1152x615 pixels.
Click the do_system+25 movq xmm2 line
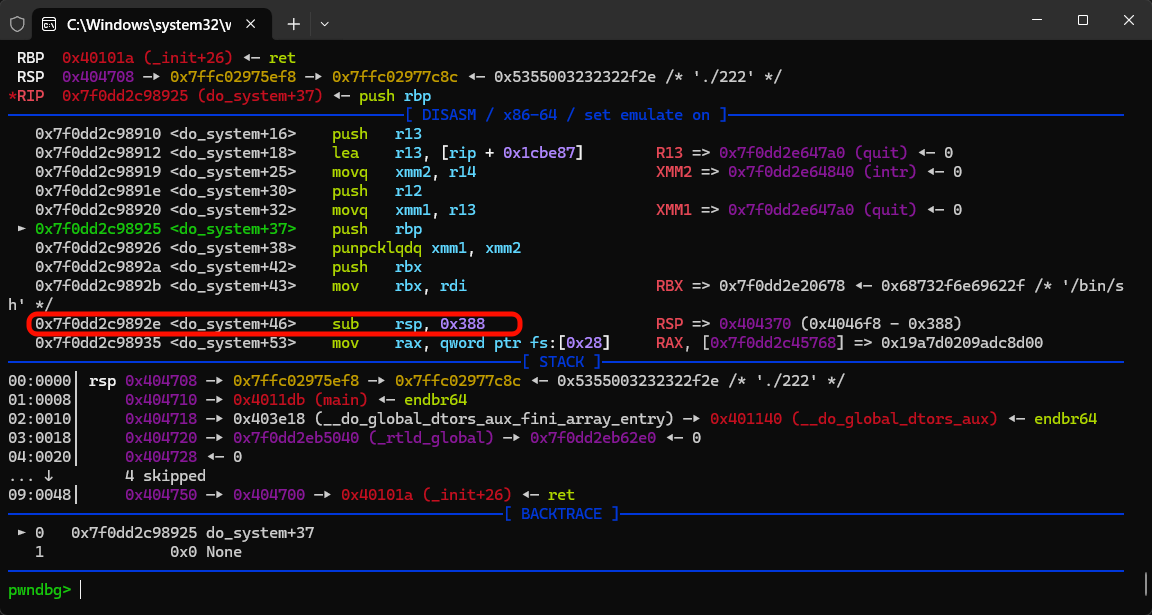tap(257, 172)
